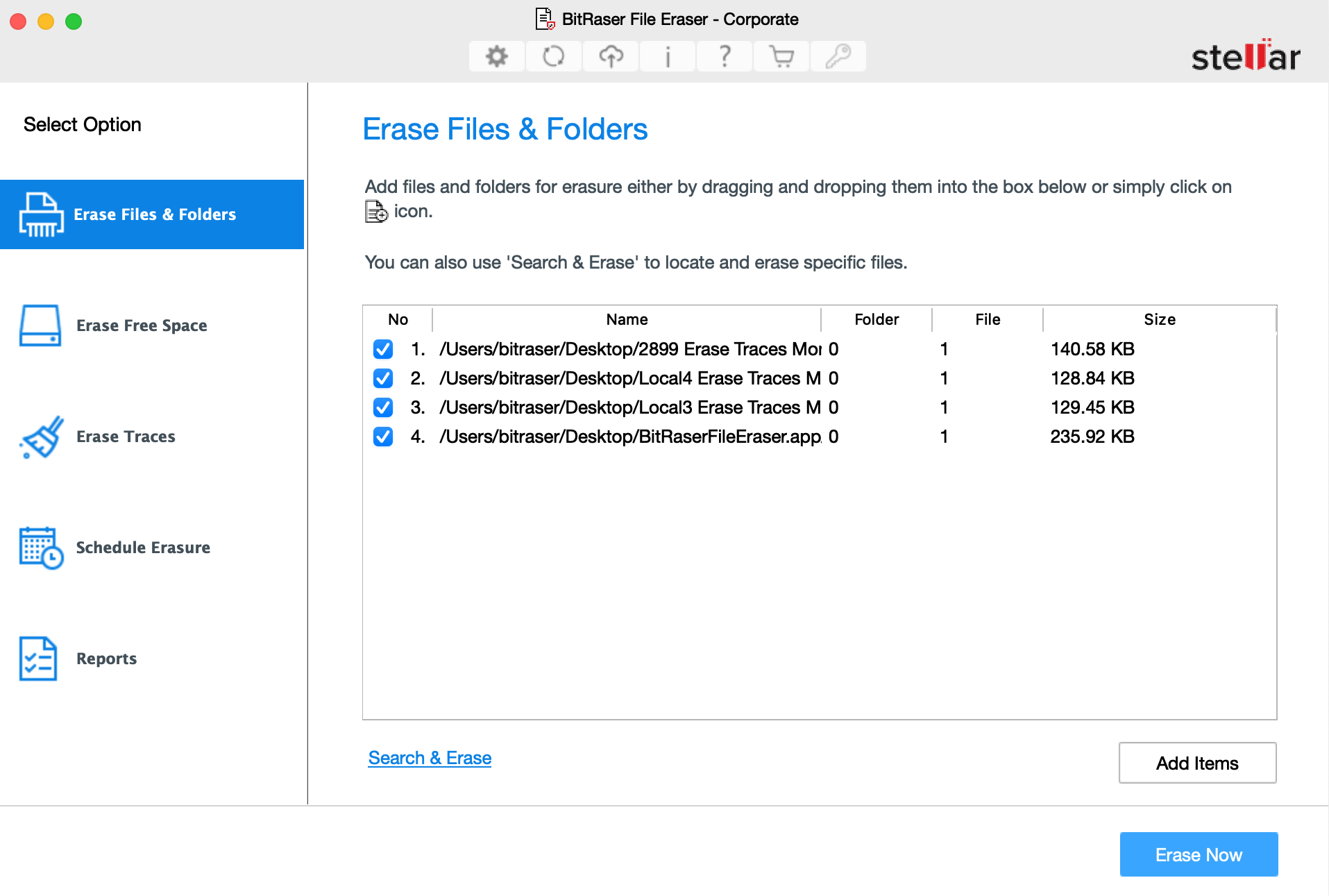
Task: Click the Size column header
Action: tap(1160, 319)
